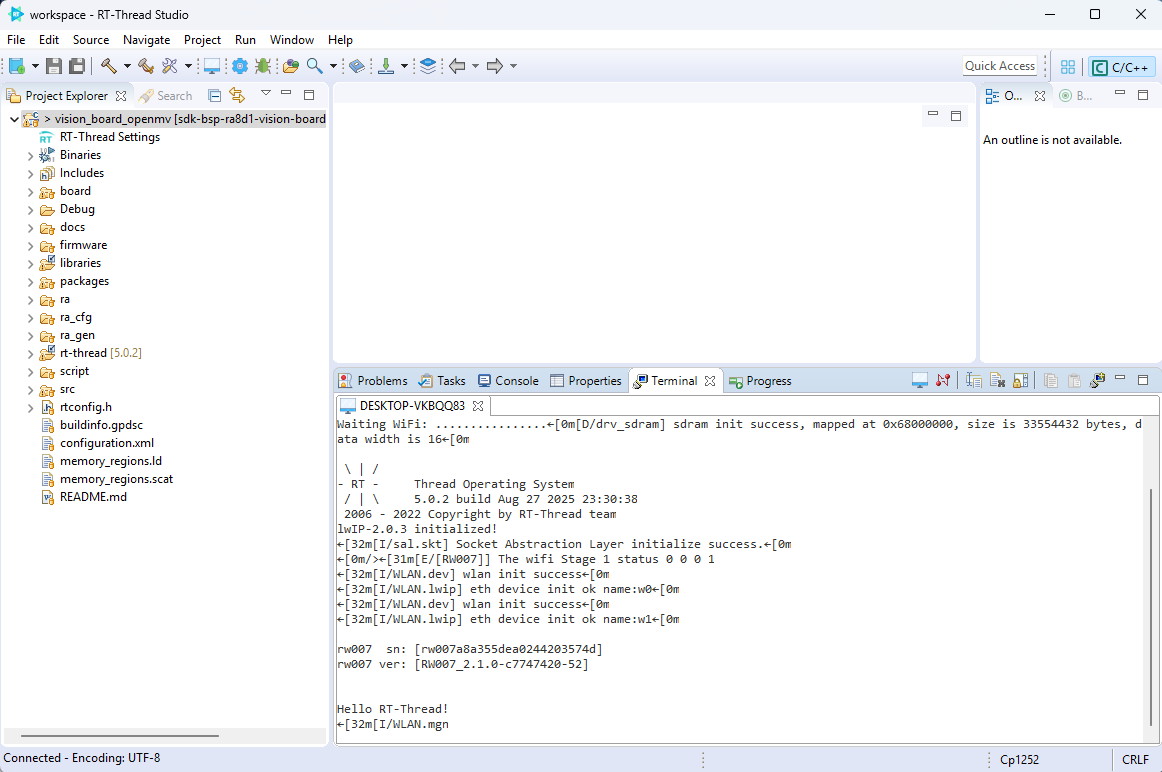The height and width of the screenshot is (772, 1162).
Task: Toggle Scroll Lock in Terminal toolbar
Action: 1020,381
